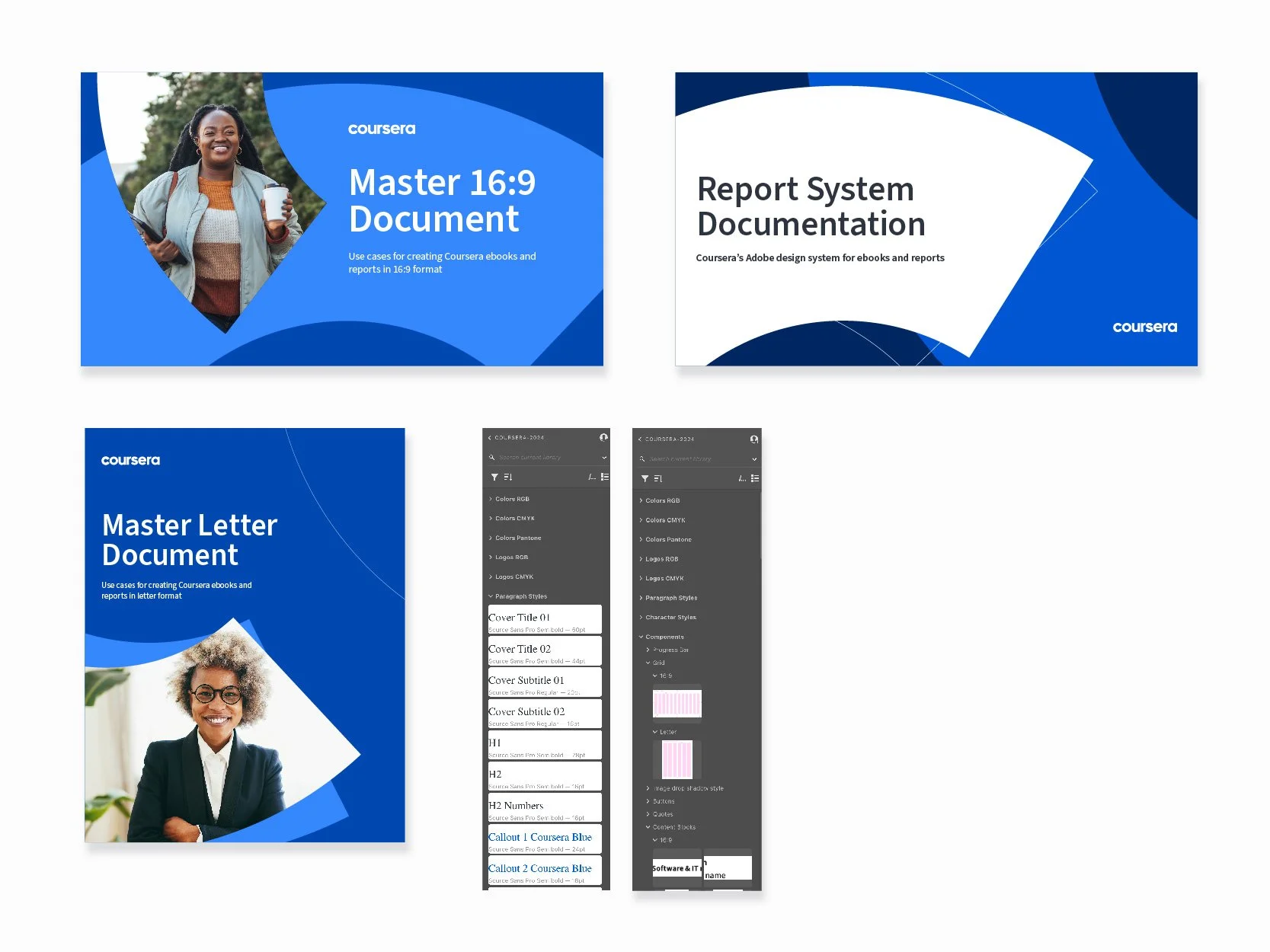Open the Master Letter Document cover
1270x952 pixels.
coord(245,635)
